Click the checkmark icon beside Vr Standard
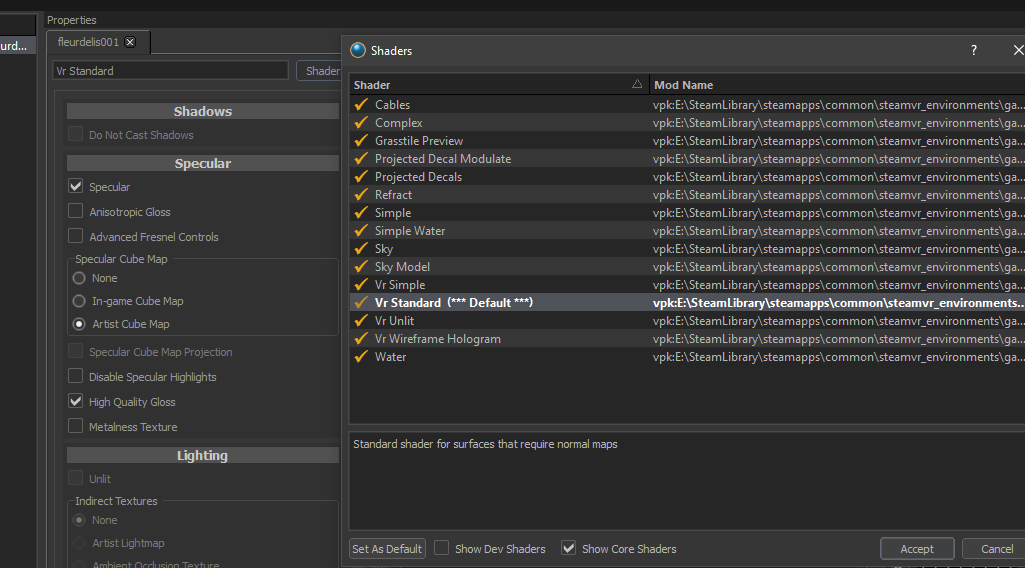 pyautogui.click(x=361, y=302)
